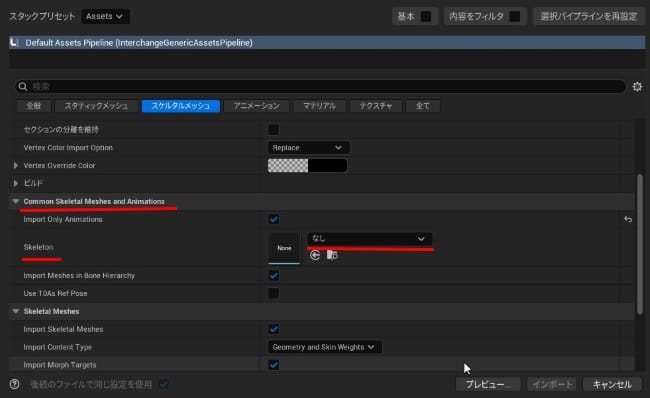Browse to Skeleton asset in content browser
Screen dimensions: 650x398
(332, 255)
